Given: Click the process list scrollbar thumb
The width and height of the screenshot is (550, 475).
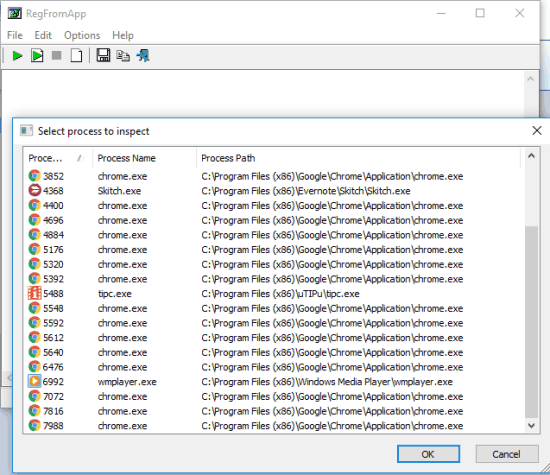Looking at the screenshot, I should tap(531, 322).
